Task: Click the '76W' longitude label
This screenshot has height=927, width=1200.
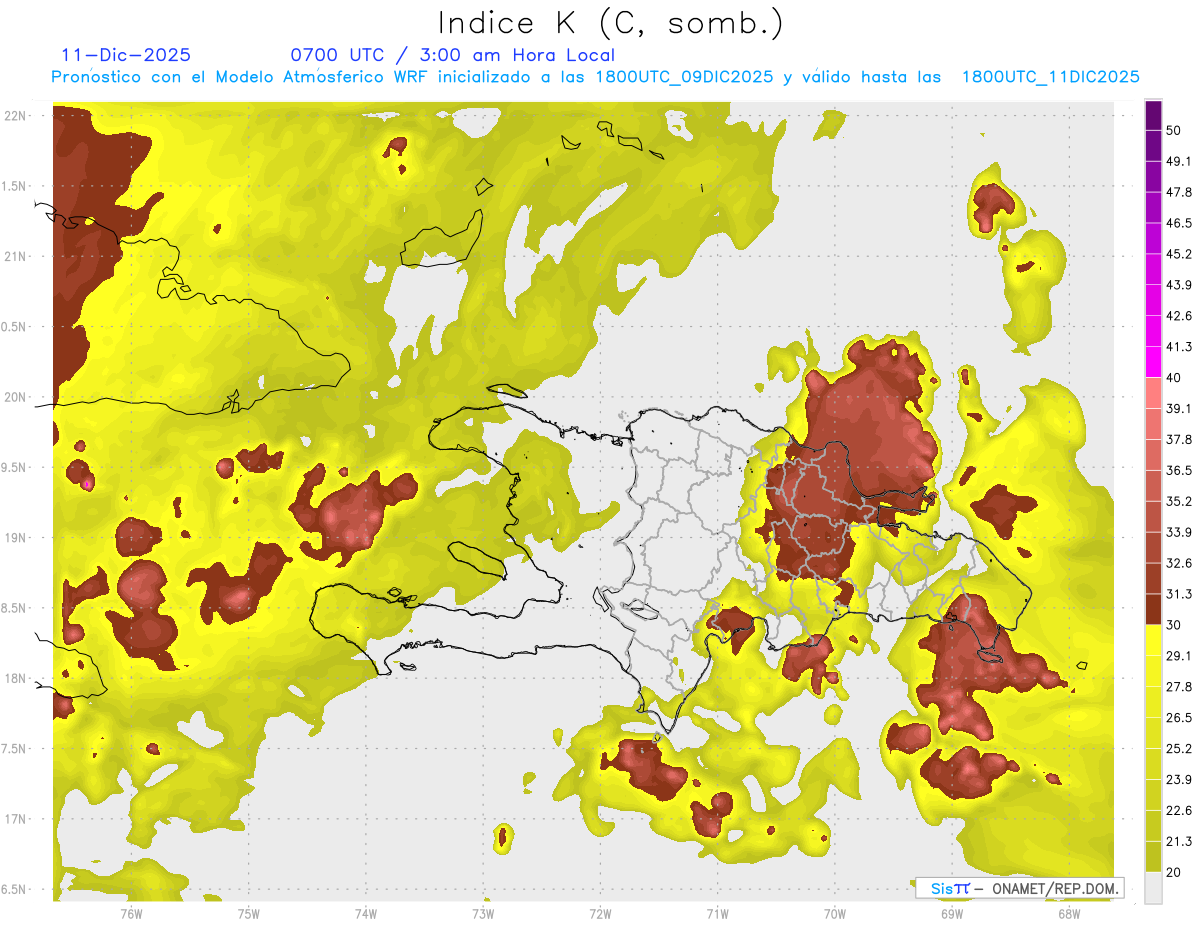Action: [131, 913]
